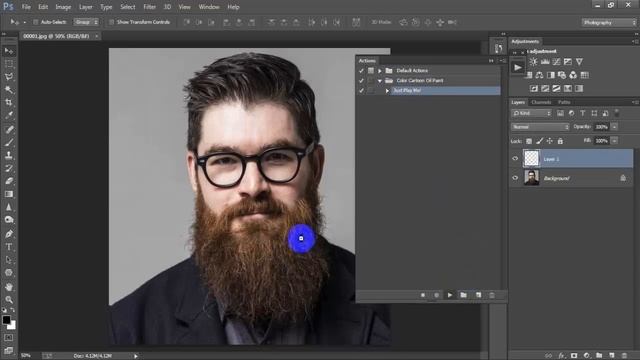Select the Eyedropper tool
The height and width of the screenshot is (360, 640).
[9, 115]
